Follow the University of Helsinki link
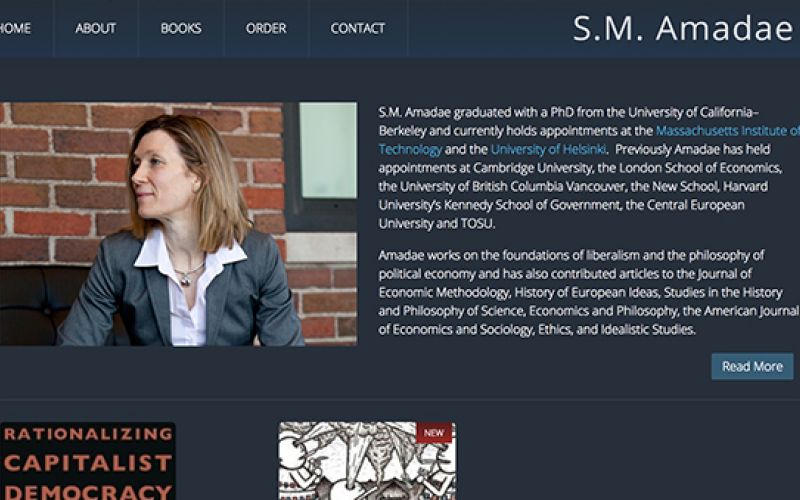The height and width of the screenshot is (500, 800). pos(548,149)
